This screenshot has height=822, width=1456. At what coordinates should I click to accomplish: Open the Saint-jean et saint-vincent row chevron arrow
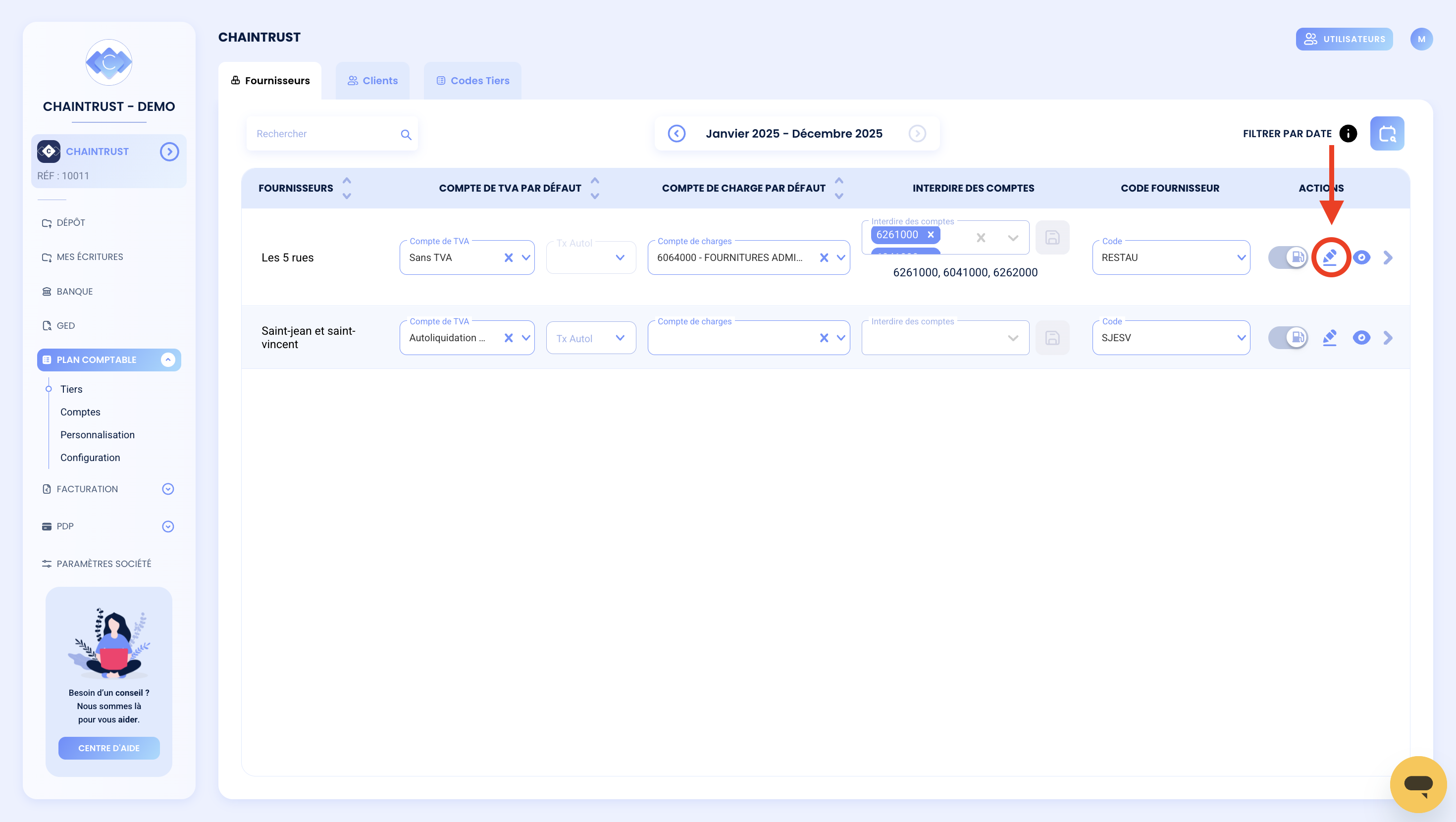point(1388,338)
